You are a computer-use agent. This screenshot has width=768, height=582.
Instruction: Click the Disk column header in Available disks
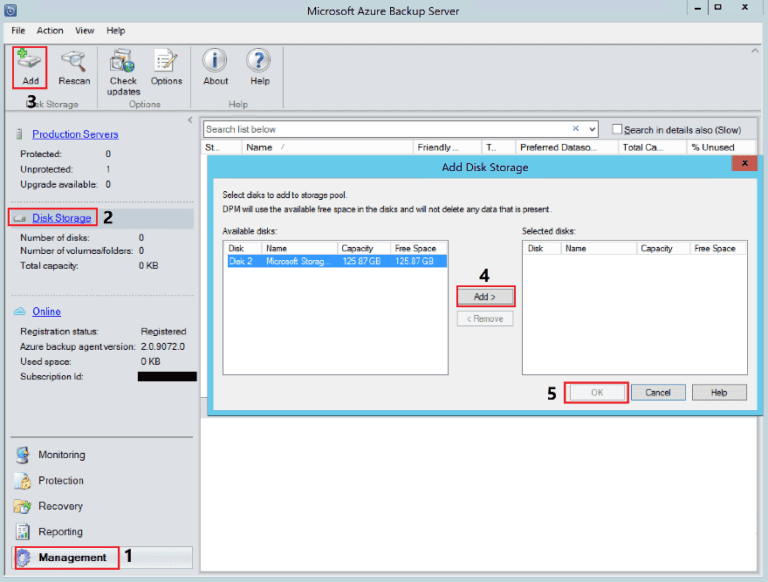coord(243,248)
